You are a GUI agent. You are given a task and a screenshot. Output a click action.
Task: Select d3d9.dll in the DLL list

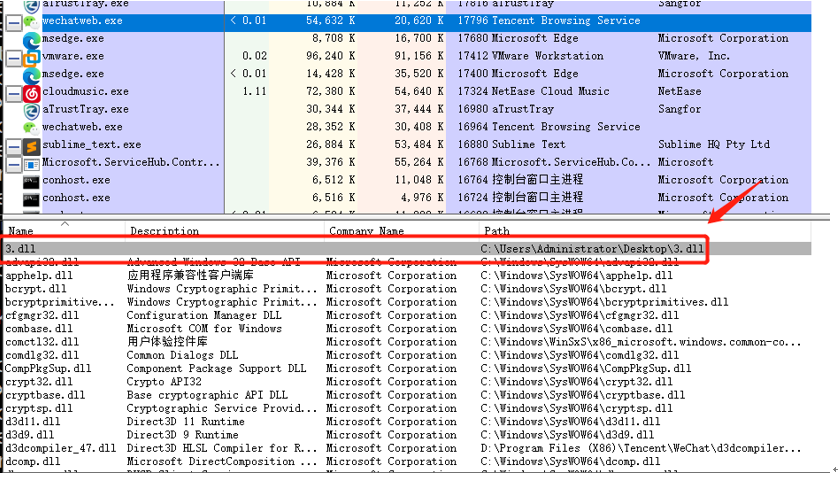(29, 435)
